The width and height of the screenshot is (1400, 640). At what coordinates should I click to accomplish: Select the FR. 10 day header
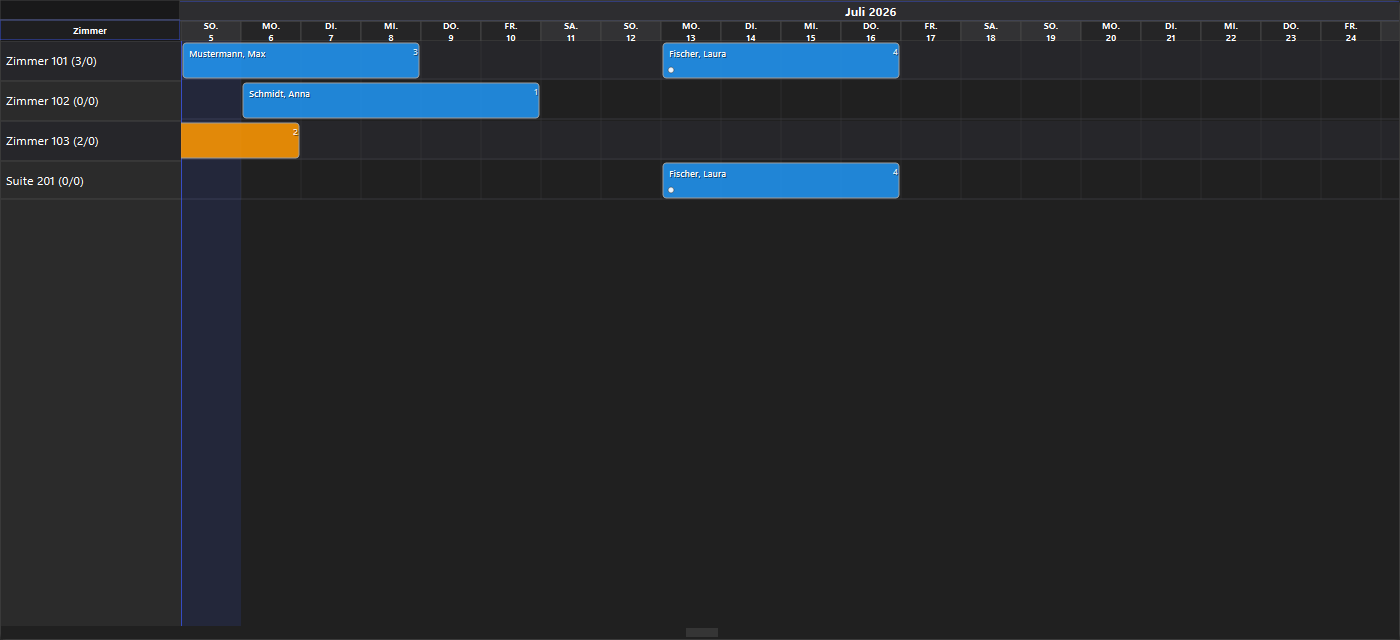511,31
